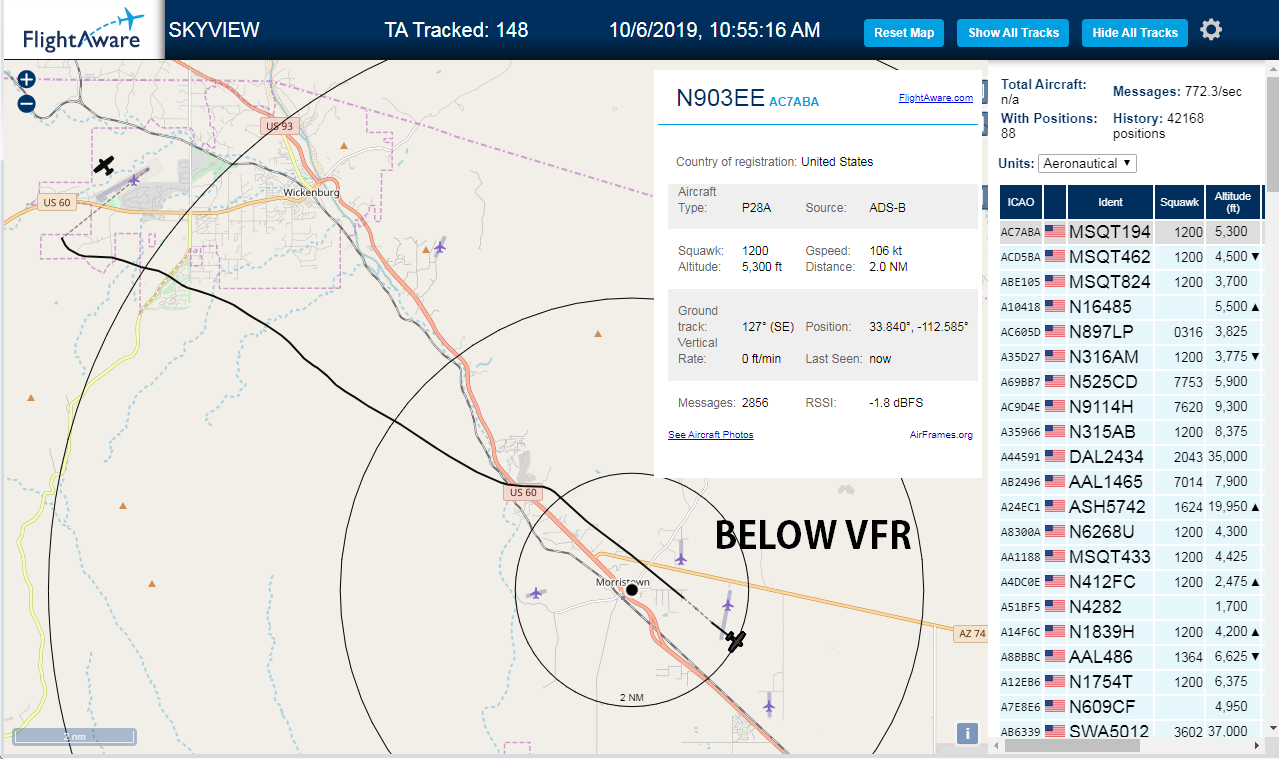This screenshot has height=759, width=1279.
Task: Click the TA Tracked: 148 header text
Action: (x=456, y=30)
